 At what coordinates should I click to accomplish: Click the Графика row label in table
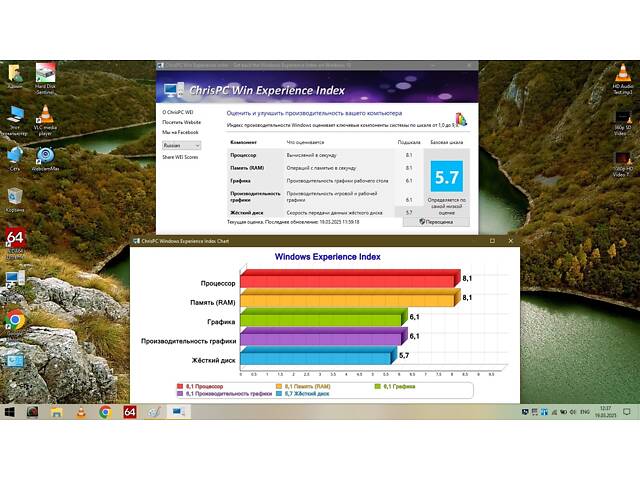coord(240,180)
